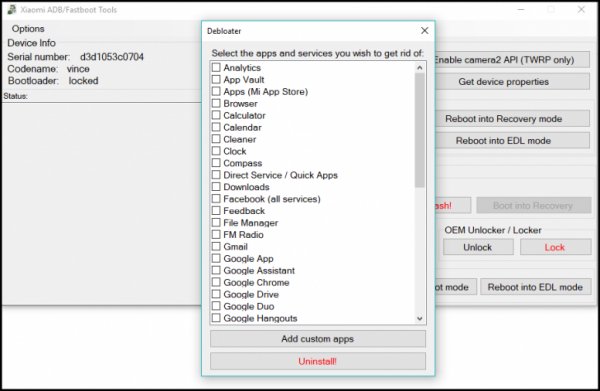The height and width of the screenshot is (391, 600).
Task: Mark the File Manager checkbox
Action: click(x=216, y=222)
